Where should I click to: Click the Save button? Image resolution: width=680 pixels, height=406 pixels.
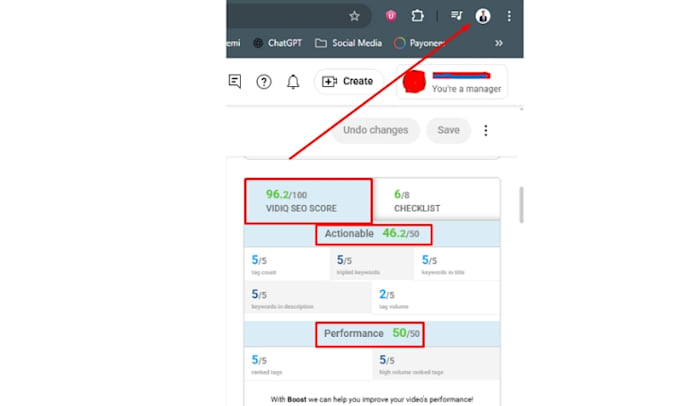(x=448, y=130)
